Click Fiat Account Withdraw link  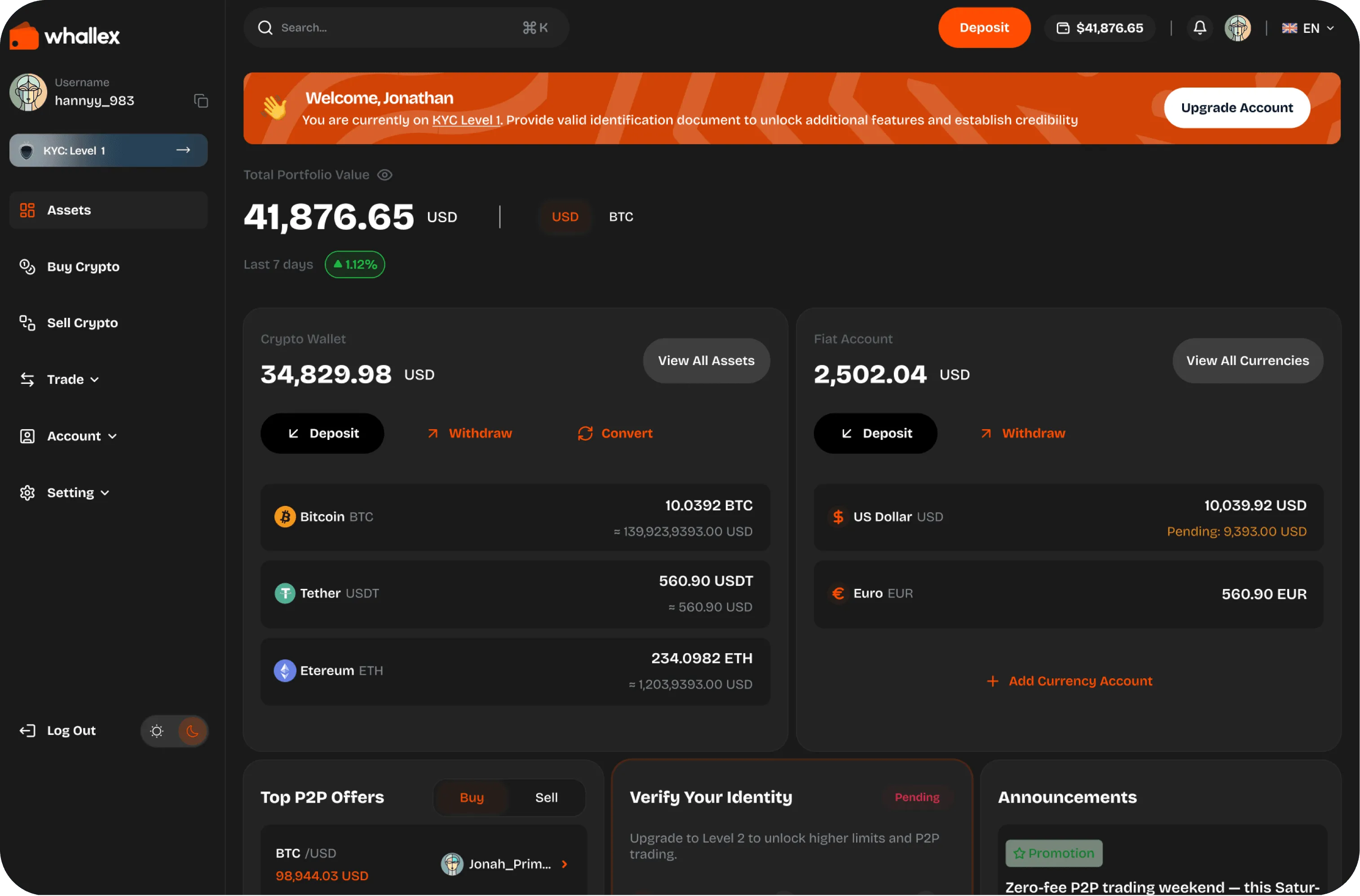(1023, 433)
